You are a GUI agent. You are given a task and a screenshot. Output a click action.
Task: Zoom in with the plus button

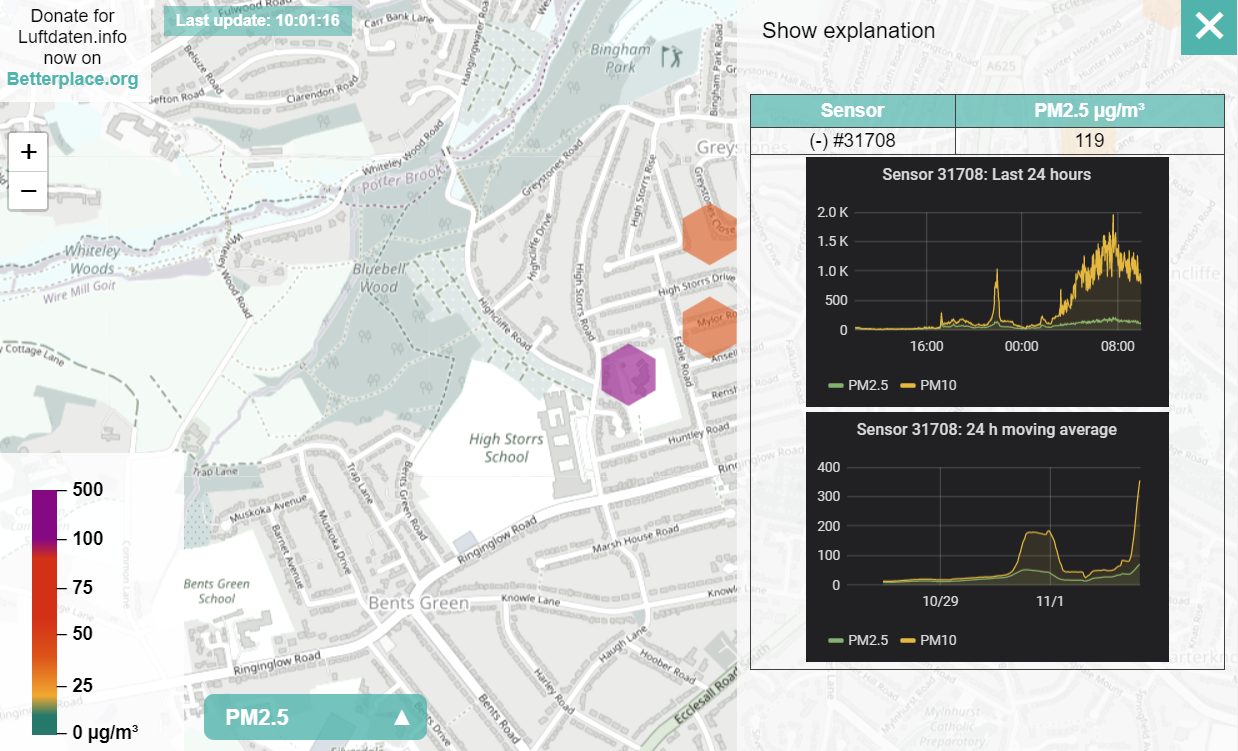(x=29, y=152)
